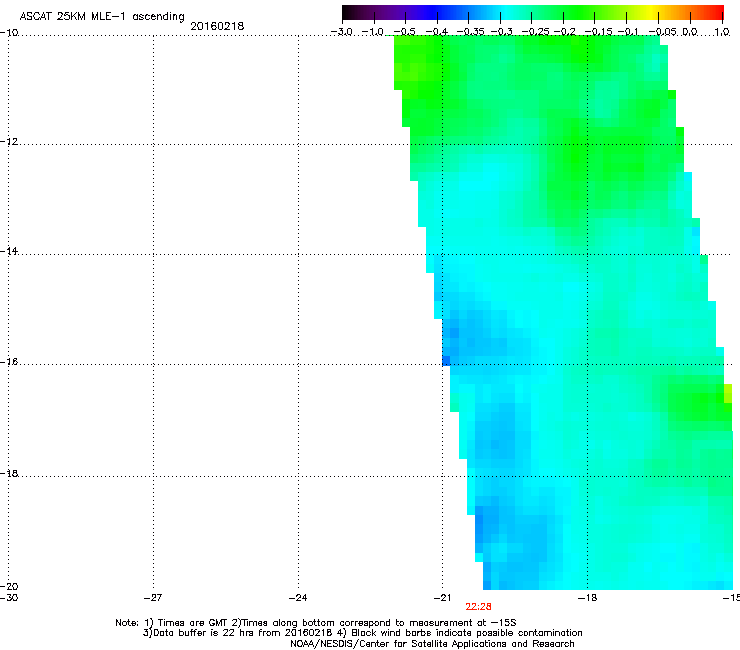Click the -0.05 color scale label
This screenshot has width=740, height=650.
click(663, 32)
